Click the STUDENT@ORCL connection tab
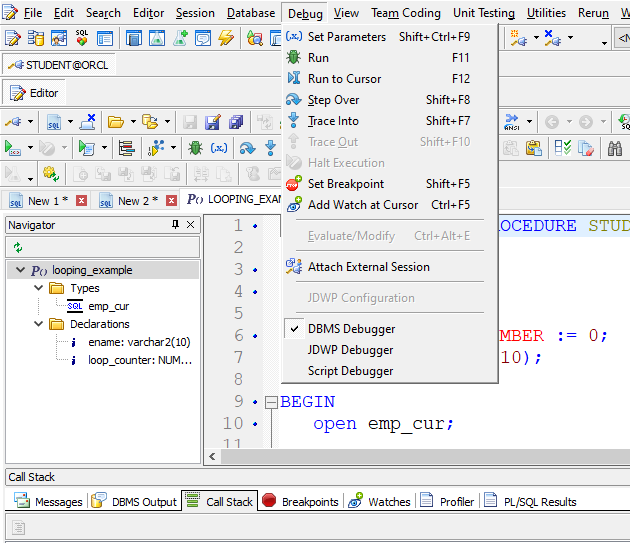Image resolution: width=630 pixels, height=543 pixels. click(59, 65)
